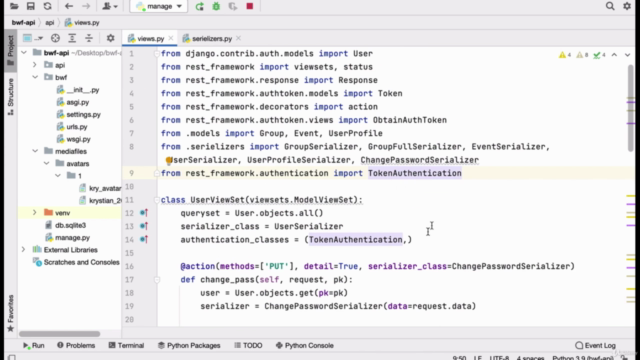
Task: Fold the import block at line 1
Action: [x=156, y=53]
